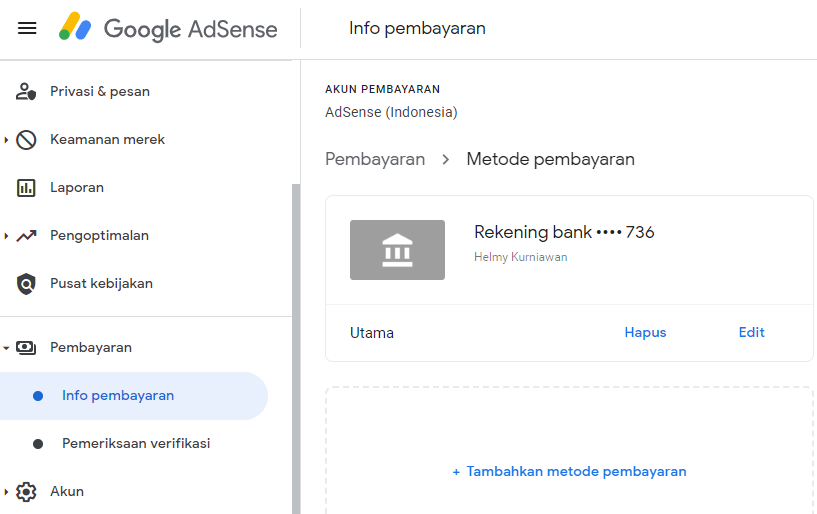
Task: Click Hapus to remove bank account
Action: [645, 333]
